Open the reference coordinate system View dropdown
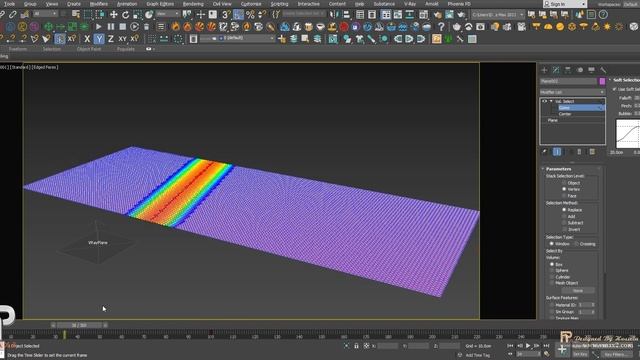This screenshot has height=360, width=640. pyautogui.click(x=168, y=14)
